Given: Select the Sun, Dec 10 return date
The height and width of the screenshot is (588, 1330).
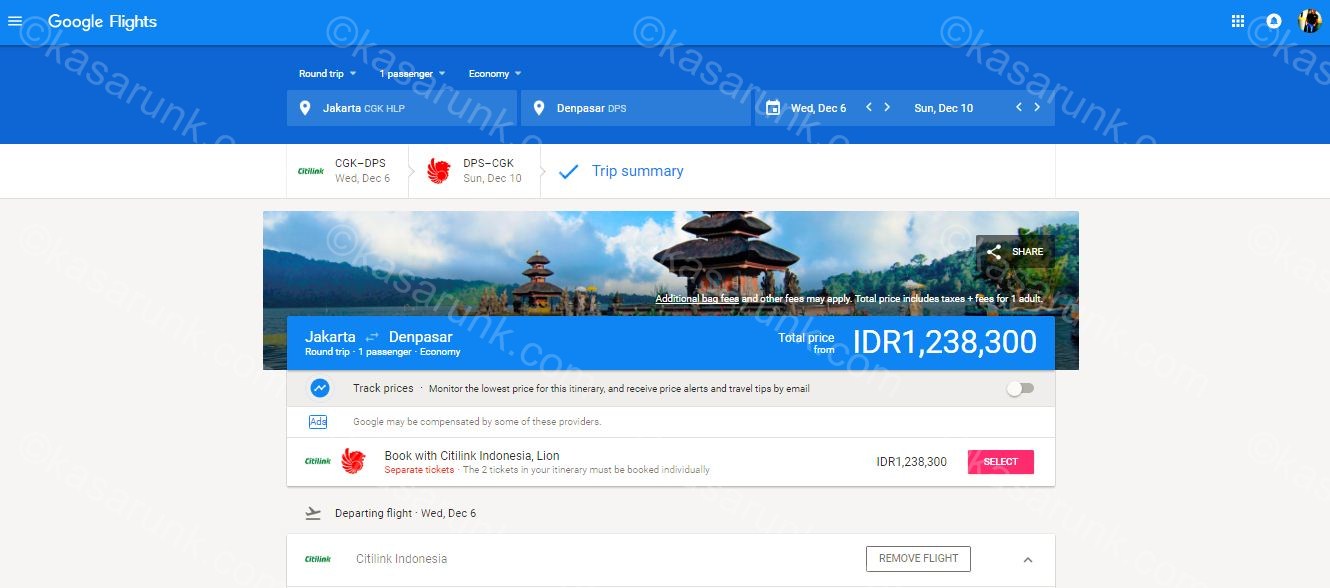Looking at the screenshot, I should [943, 108].
